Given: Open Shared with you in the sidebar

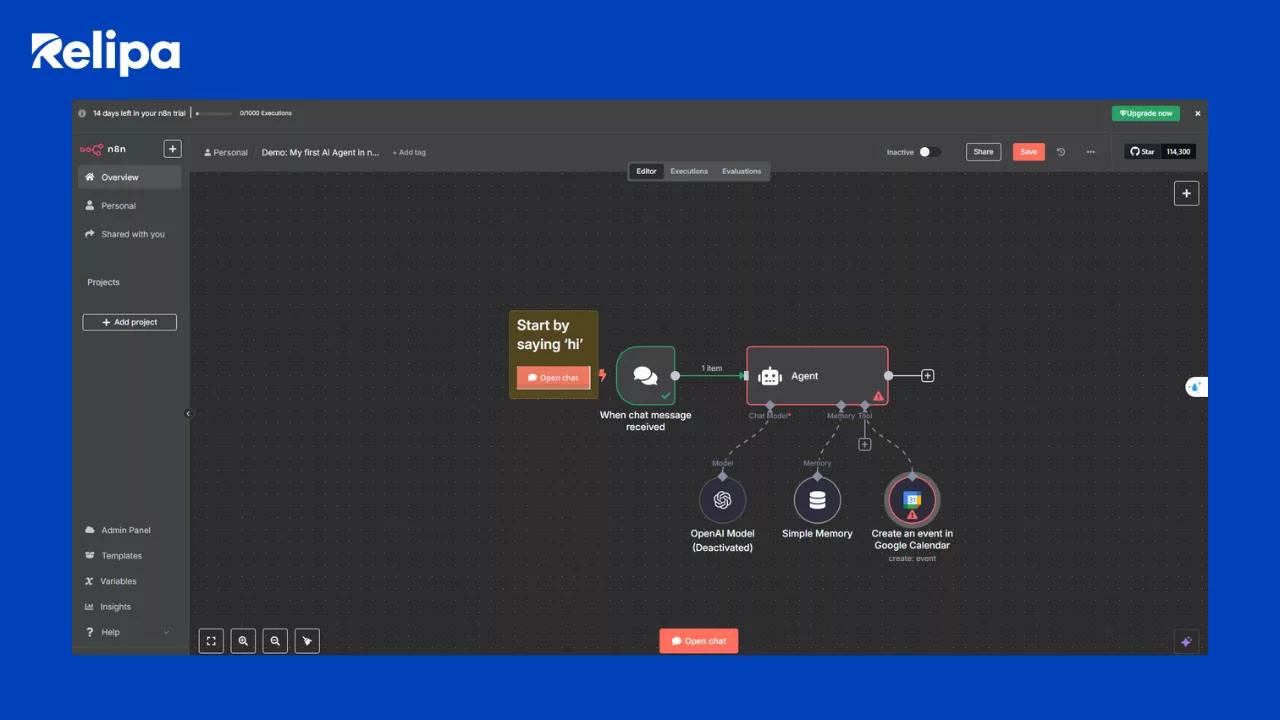Looking at the screenshot, I should click(129, 234).
